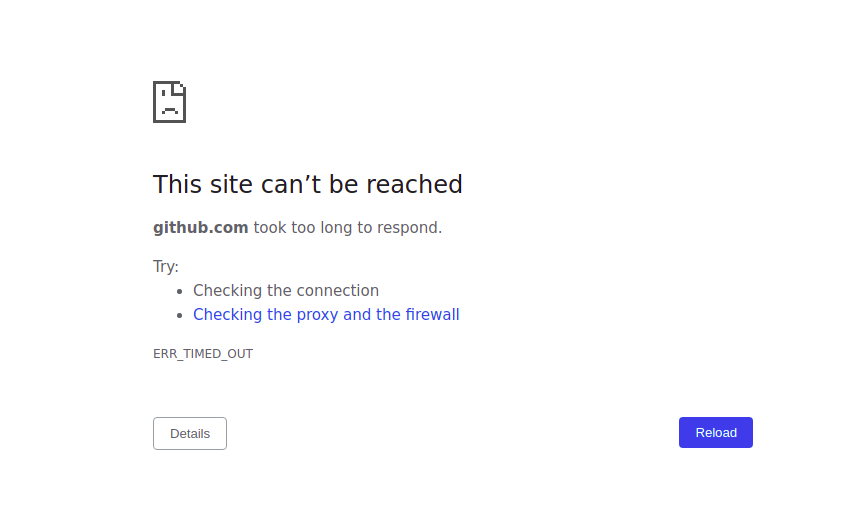867x524 pixels.
Task: Open the Details section
Action: [x=190, y=433]
